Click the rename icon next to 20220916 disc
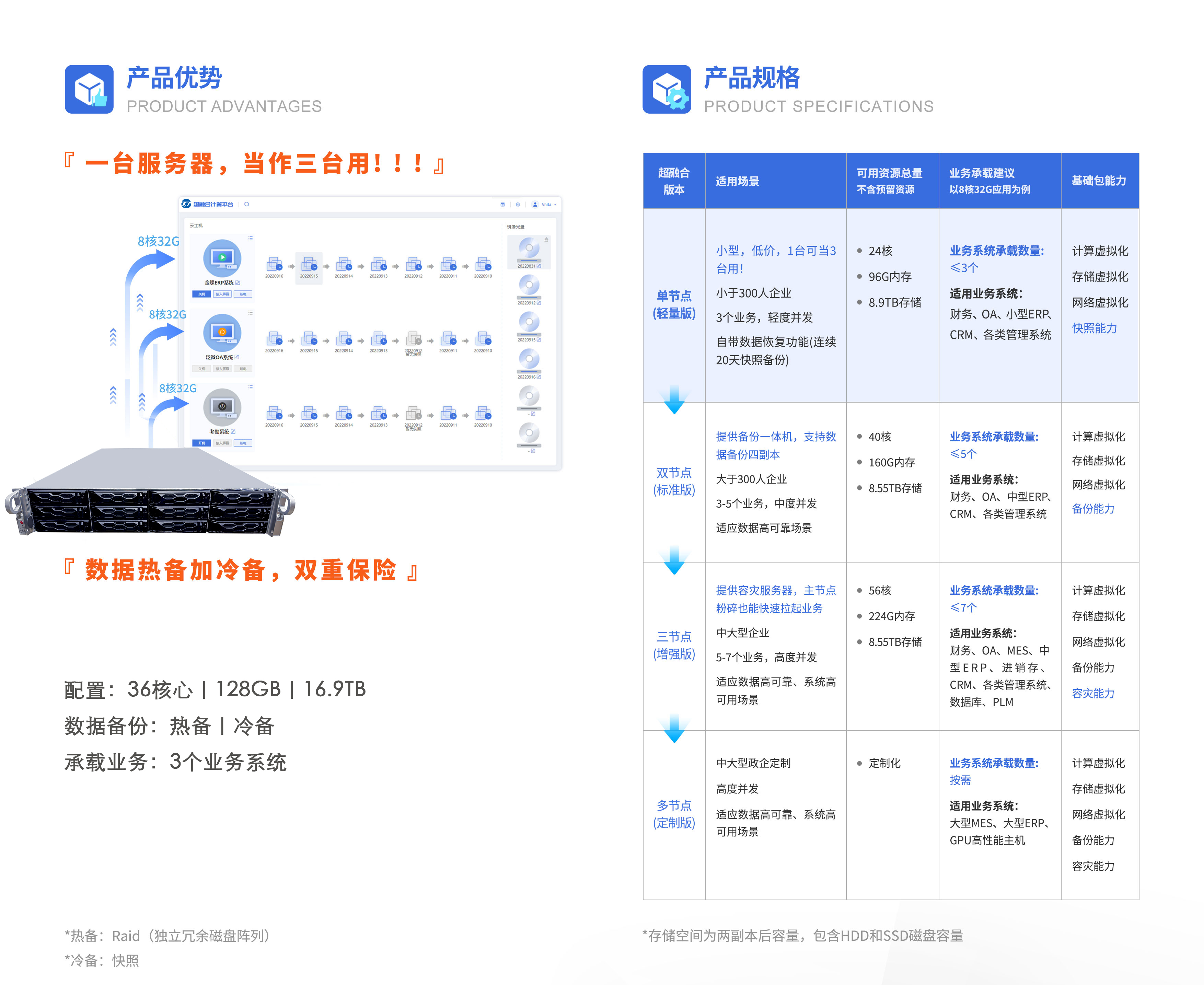Viewport: 1204px width, 985px height. 539,377
